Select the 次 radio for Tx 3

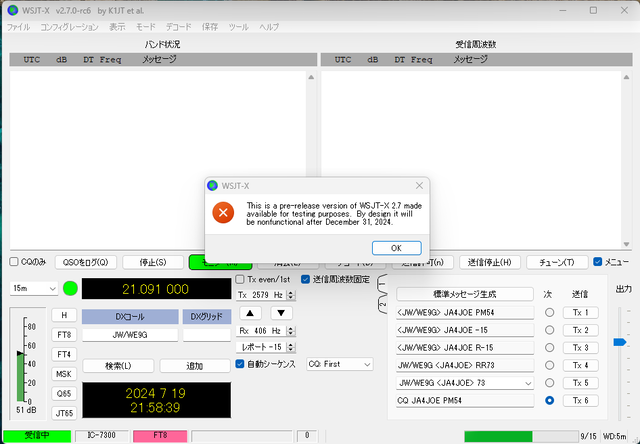click(549, 348)
